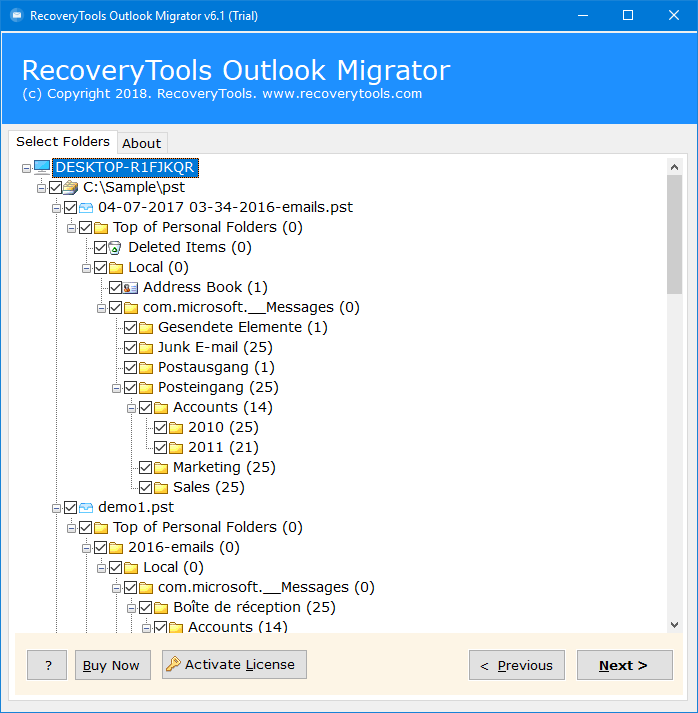Click the folder icon of Gesendete Elemente
This screenshot has width=698, height=713.
coord(146,327)
